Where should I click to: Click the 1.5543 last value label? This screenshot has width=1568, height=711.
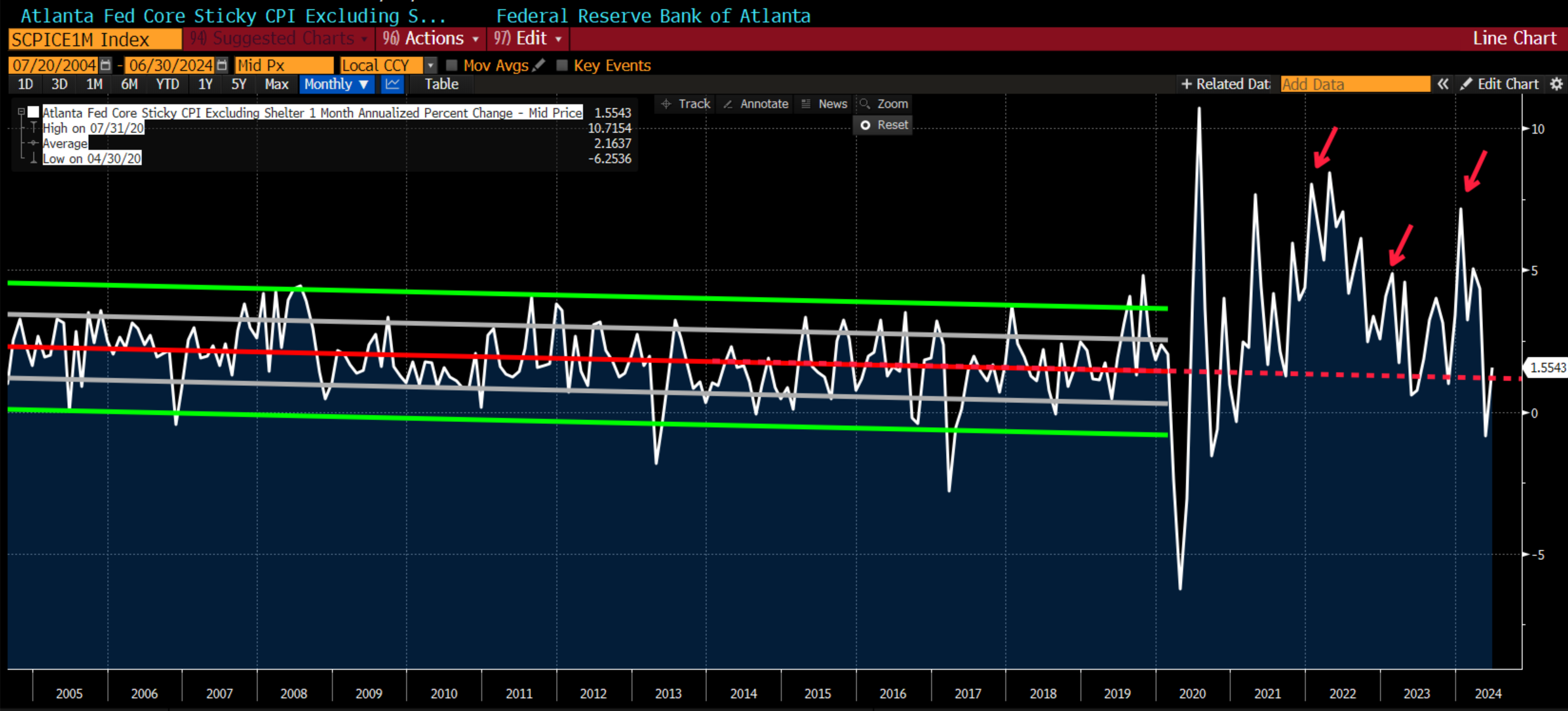click(1548, 368)
